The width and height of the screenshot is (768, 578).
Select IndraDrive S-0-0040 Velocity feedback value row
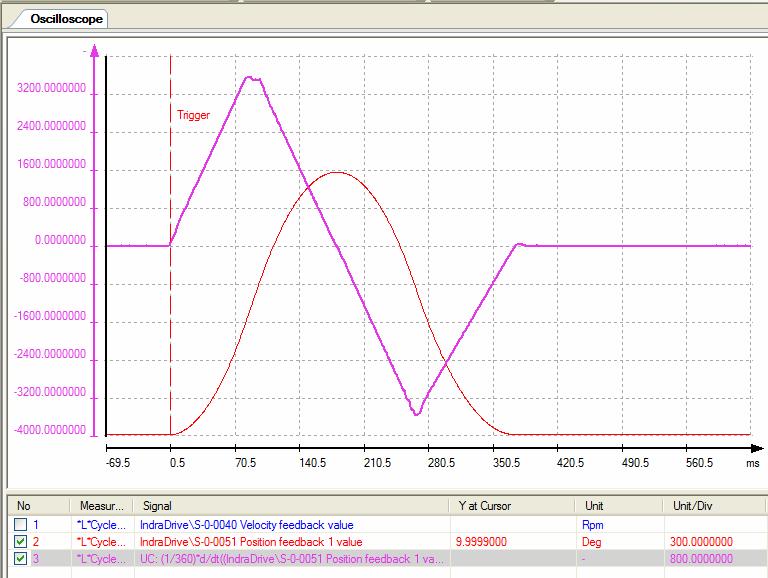coord(246,525)
